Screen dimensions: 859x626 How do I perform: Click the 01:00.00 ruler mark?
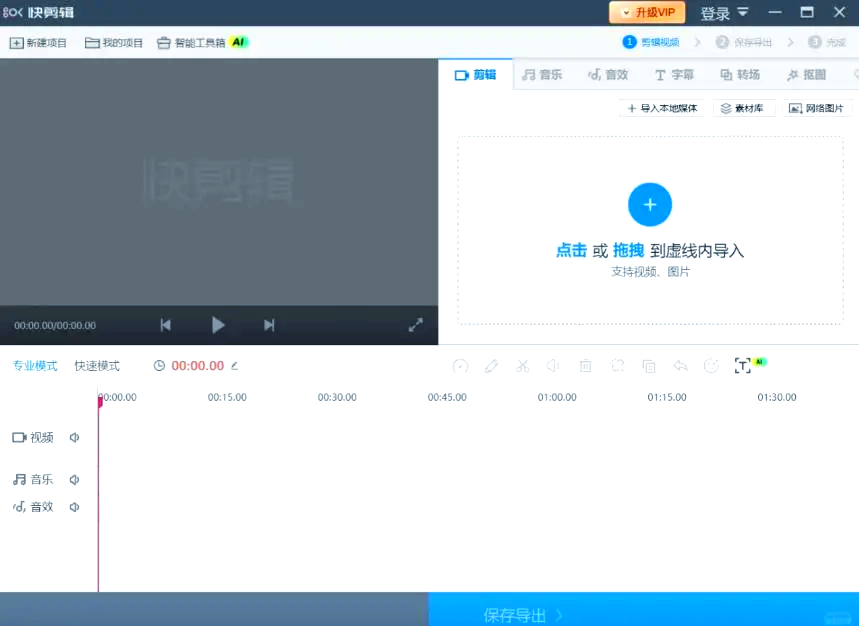coord(557,398)
